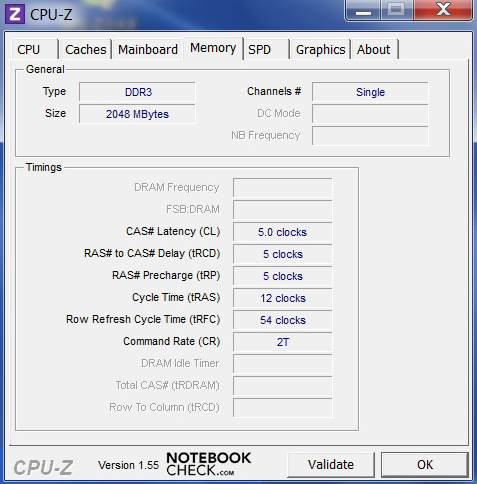Click the empty DC Mode field
This screenshot has height=484, width=477.
pyautogui.click(x=370, y=114)
